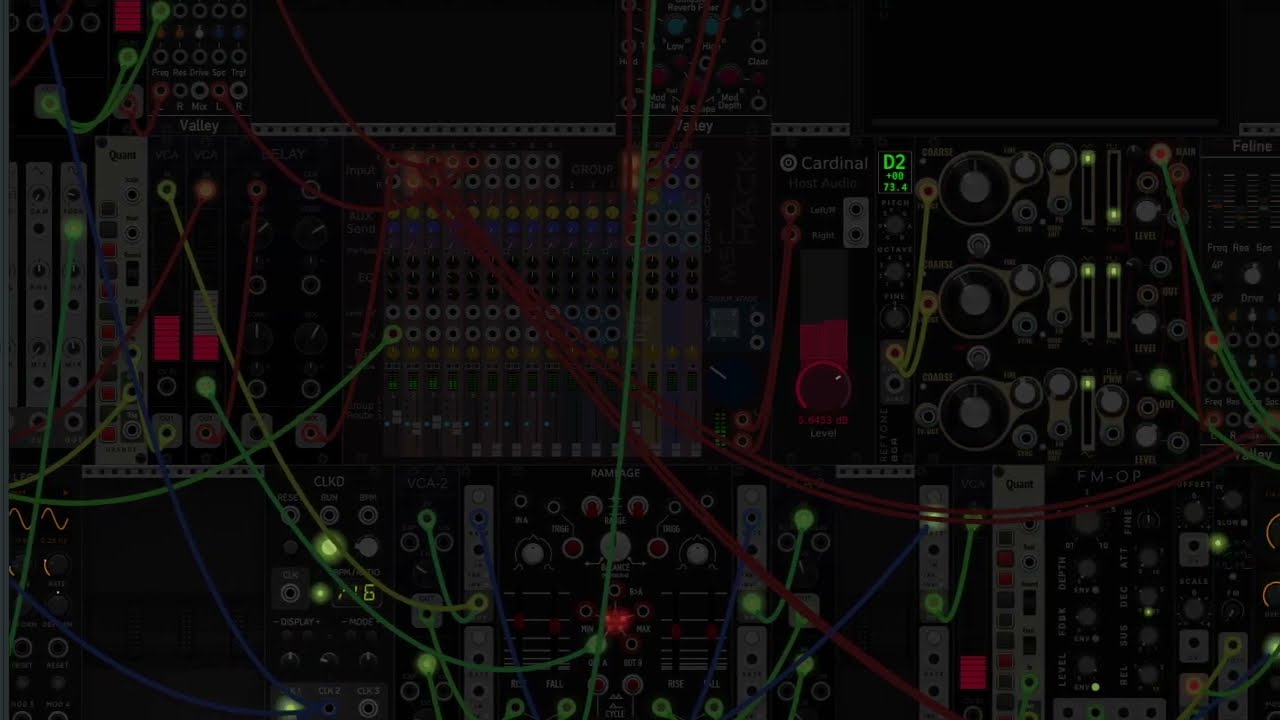This screenshot has width=1280, height=720.
Task: Click the RefTone OCTAVE knob
Action: point(893,273)
